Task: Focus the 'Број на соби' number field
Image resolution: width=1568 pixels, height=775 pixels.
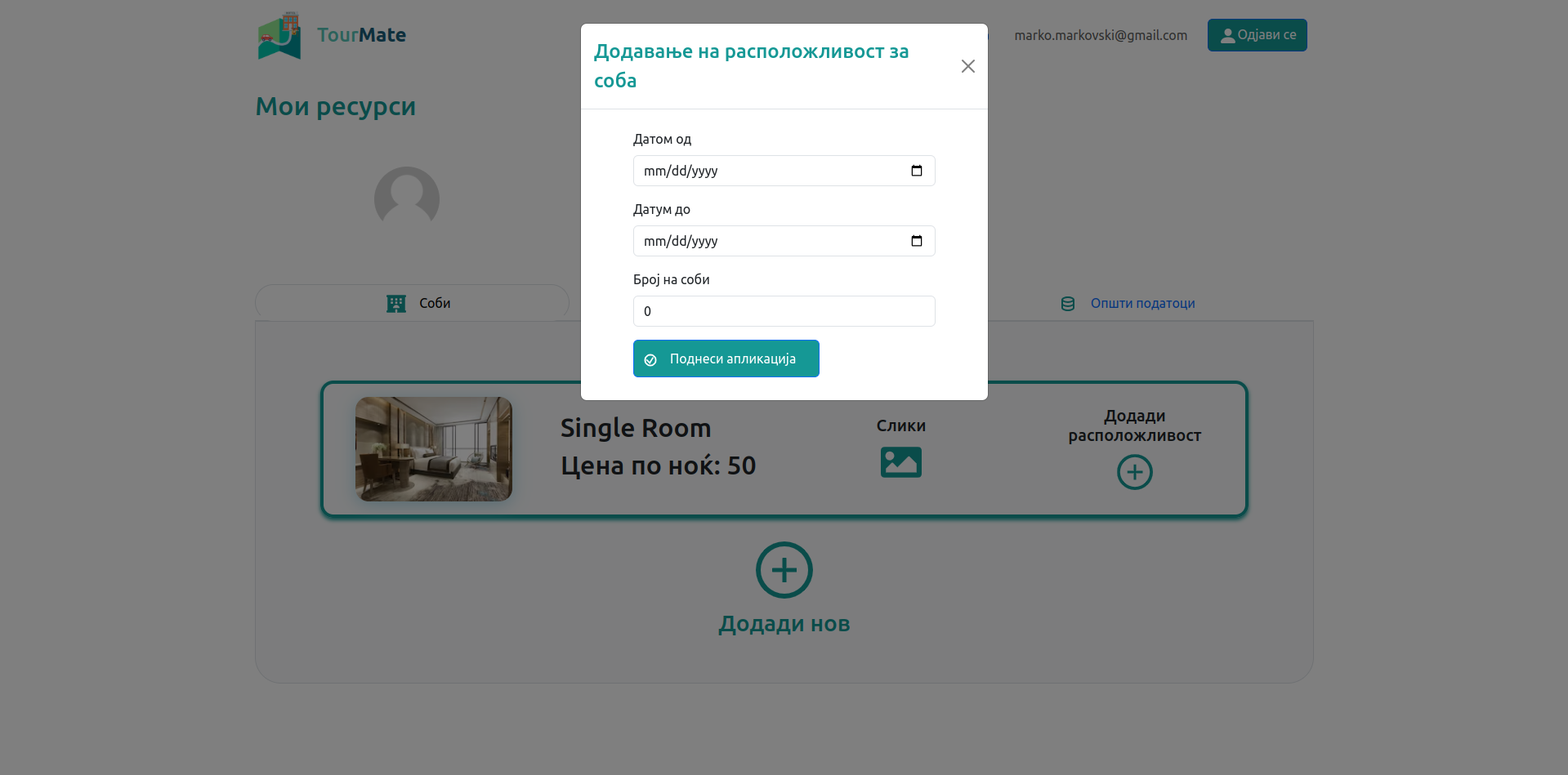Action: pos(784,311)
